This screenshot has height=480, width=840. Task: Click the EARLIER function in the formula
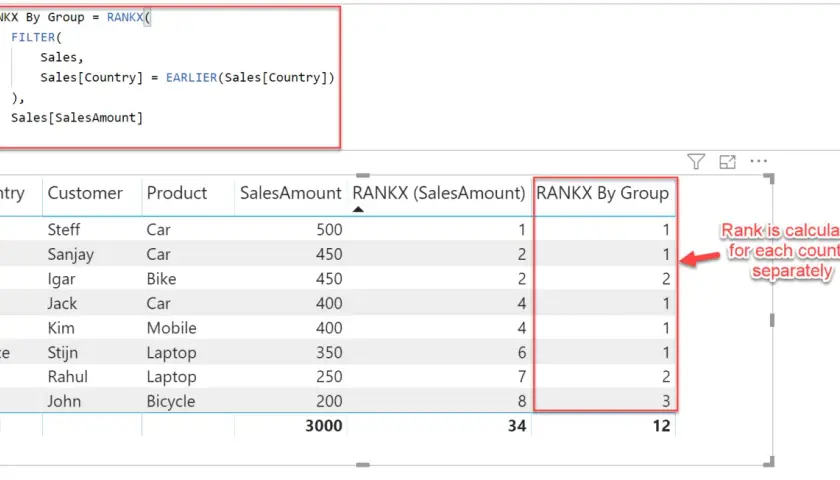point(191,78)
